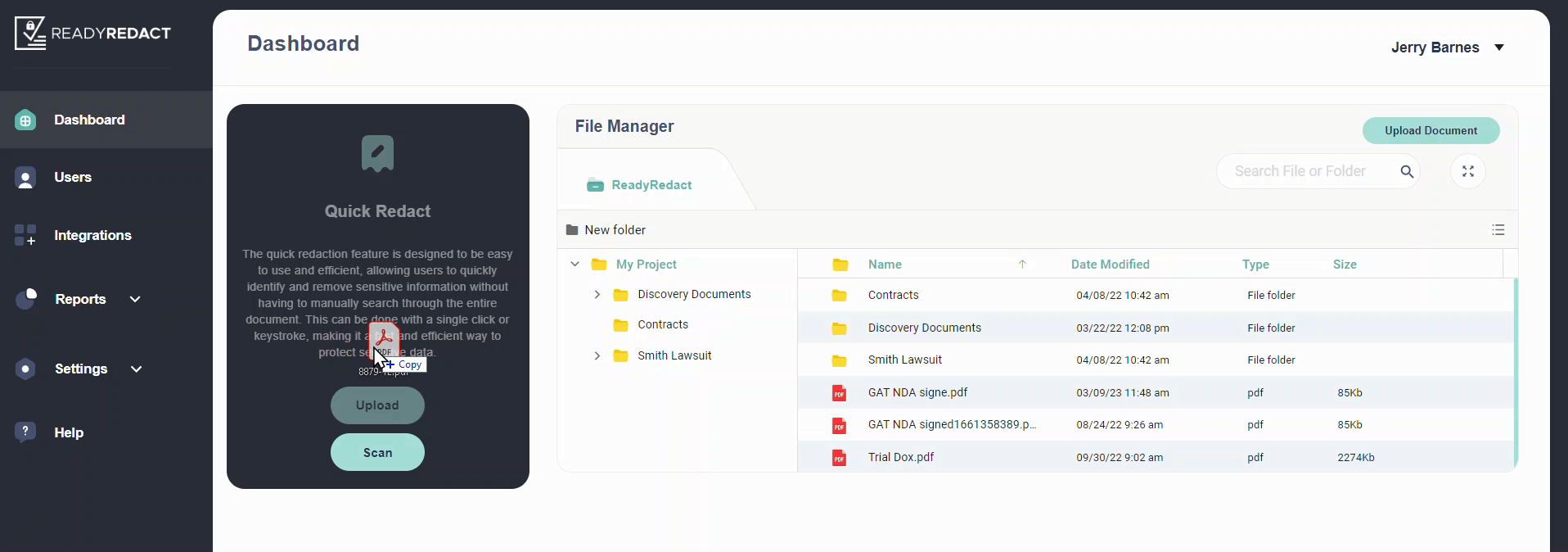
Task: Click the Upload button in Quick Redact
Action: [377, 405]
